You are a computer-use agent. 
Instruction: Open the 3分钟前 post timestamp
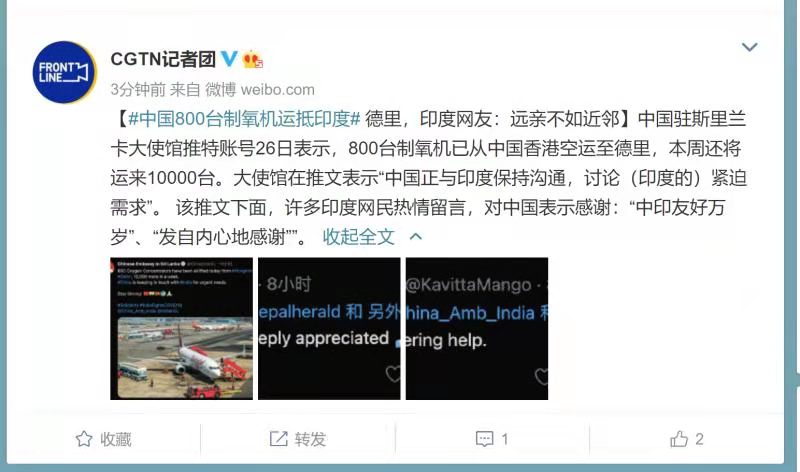138,90
